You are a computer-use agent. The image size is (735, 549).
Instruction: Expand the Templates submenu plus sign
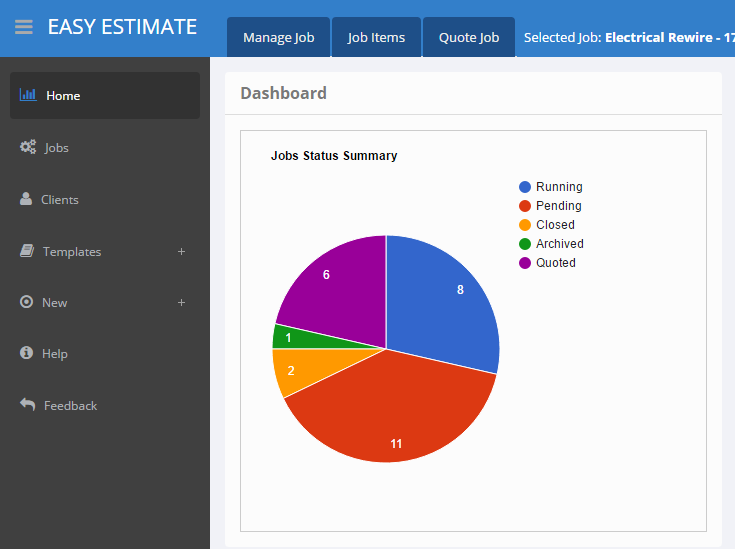point(181,251)
